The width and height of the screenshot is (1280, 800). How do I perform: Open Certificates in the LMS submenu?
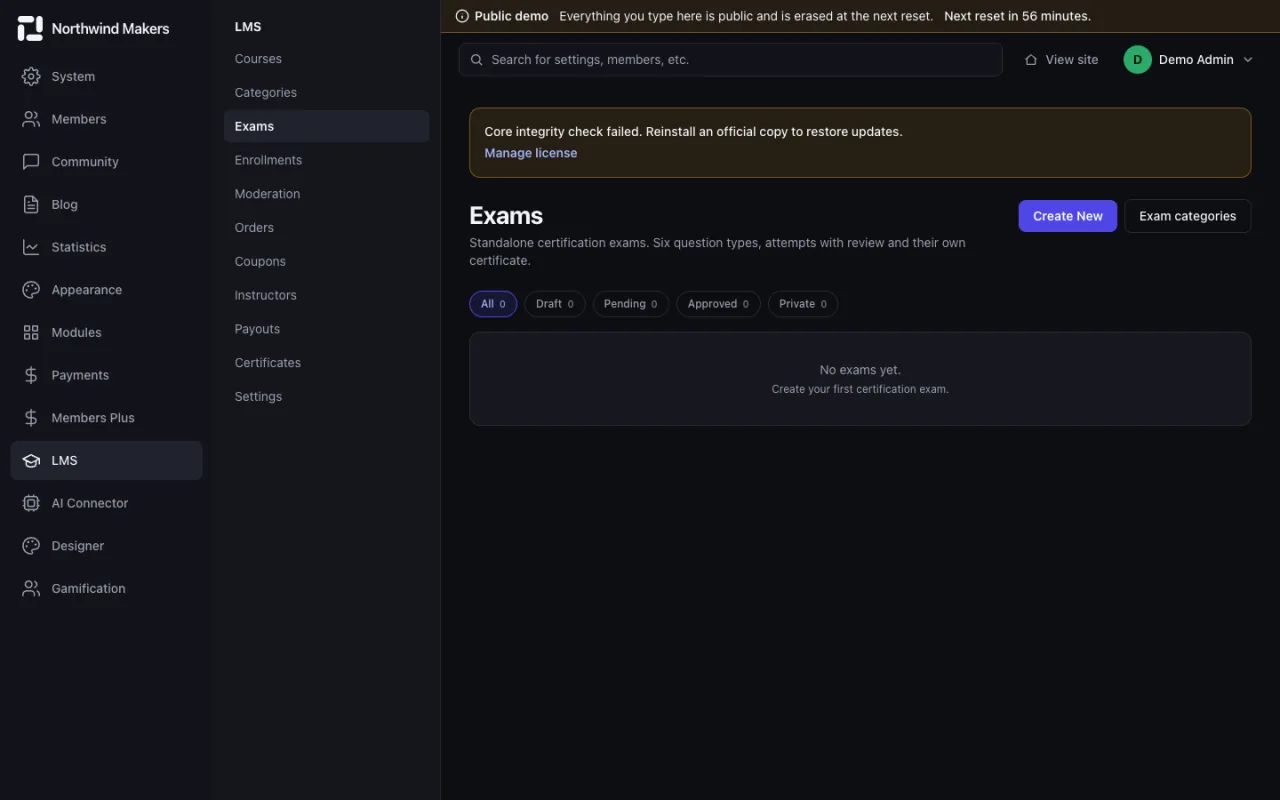pos(327,363)
